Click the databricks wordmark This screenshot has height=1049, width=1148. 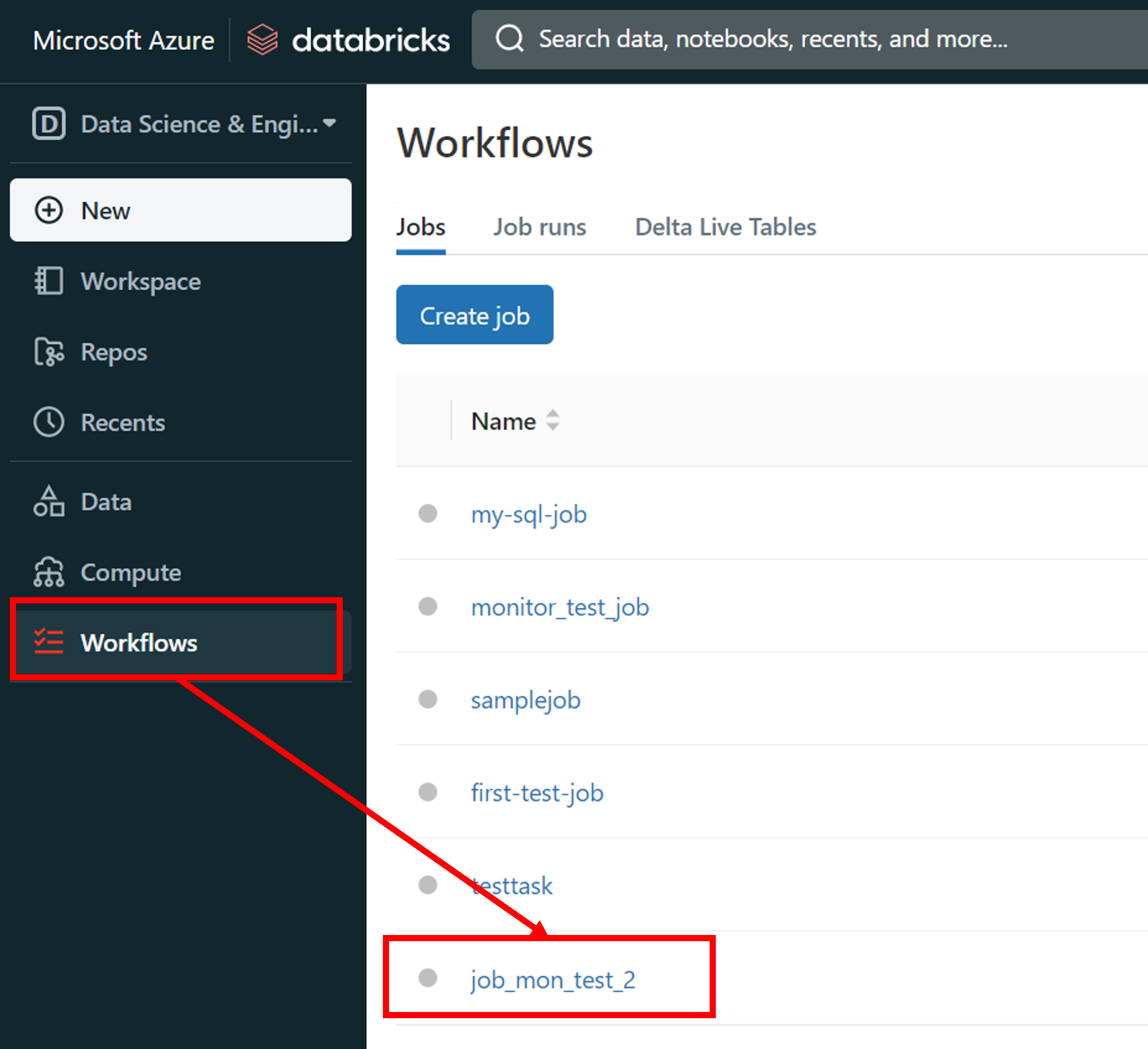[x=371, y=40]
